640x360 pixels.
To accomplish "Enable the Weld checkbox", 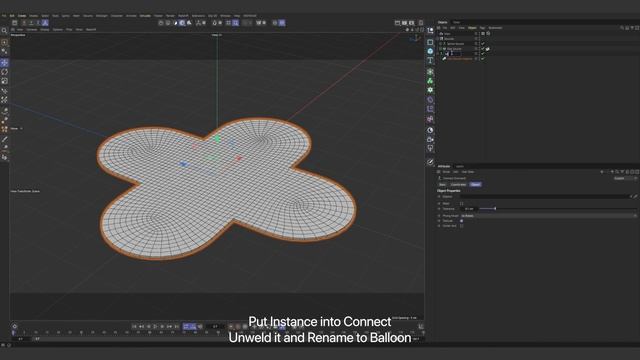I will 462,203.
